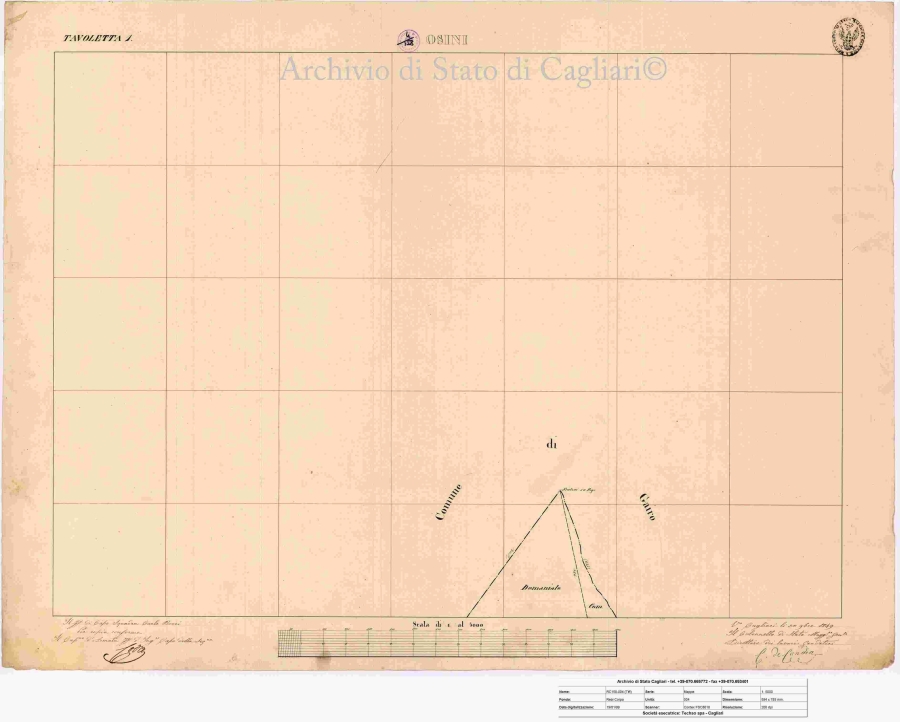Click the handwritten signature flourish at lower left
This screenshot has width=900, height=722.
(124, 654)
